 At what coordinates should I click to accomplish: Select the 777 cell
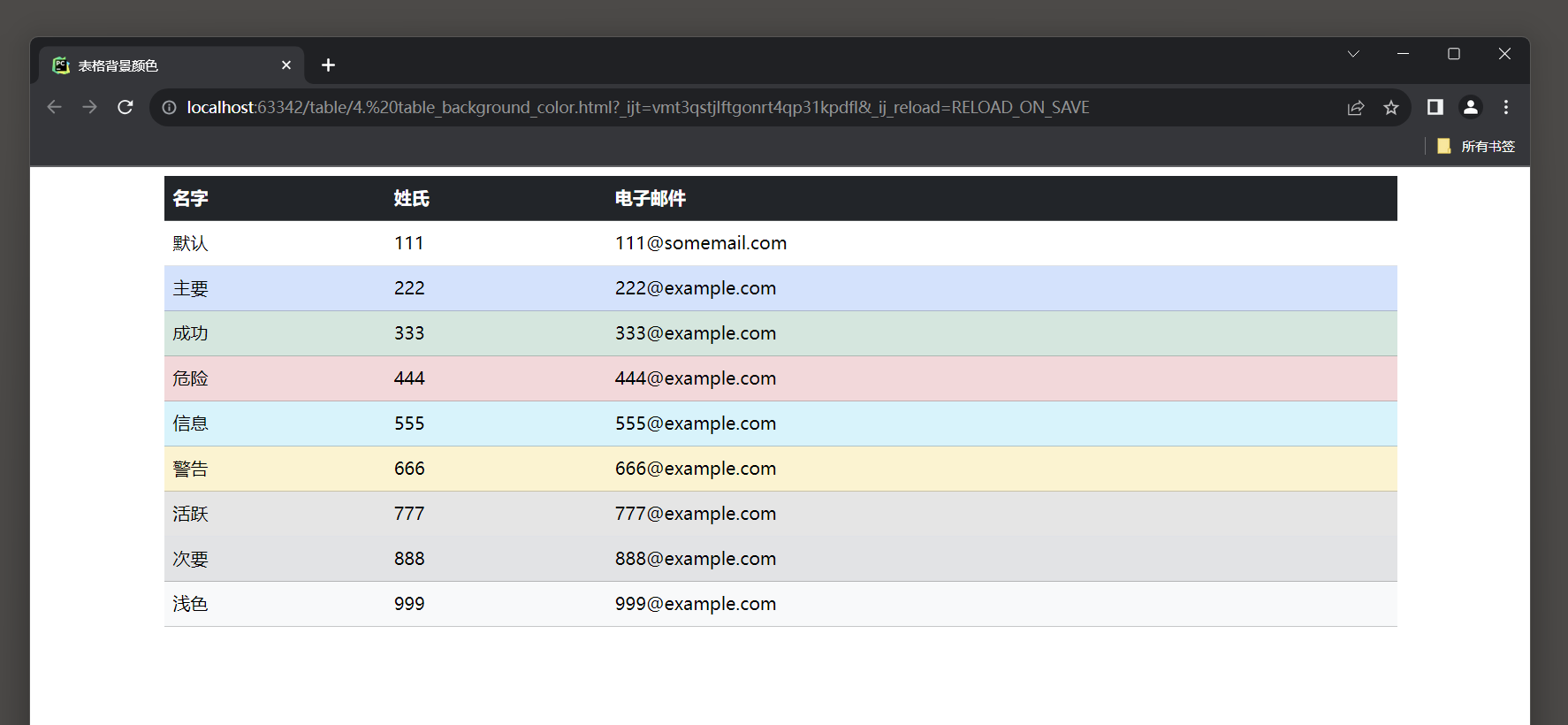coord(496,514)
